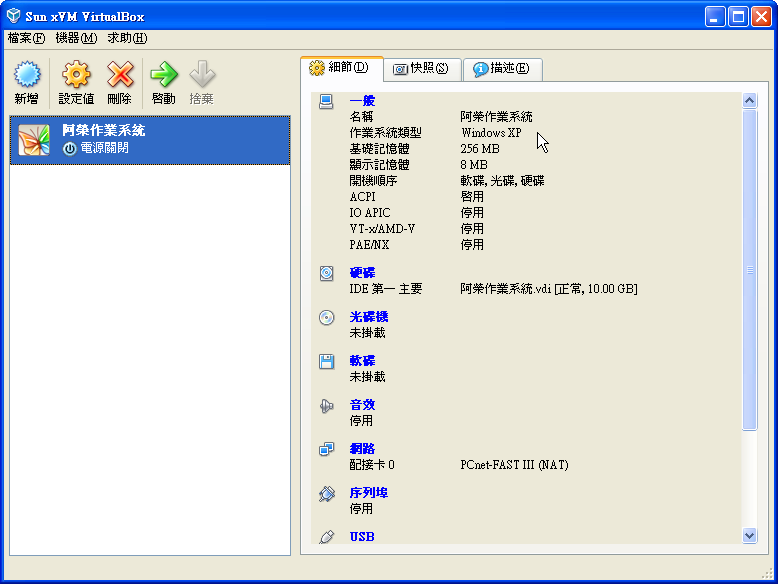Open the USB settings link
Viewport: 778px width, 584px height.
362,536
